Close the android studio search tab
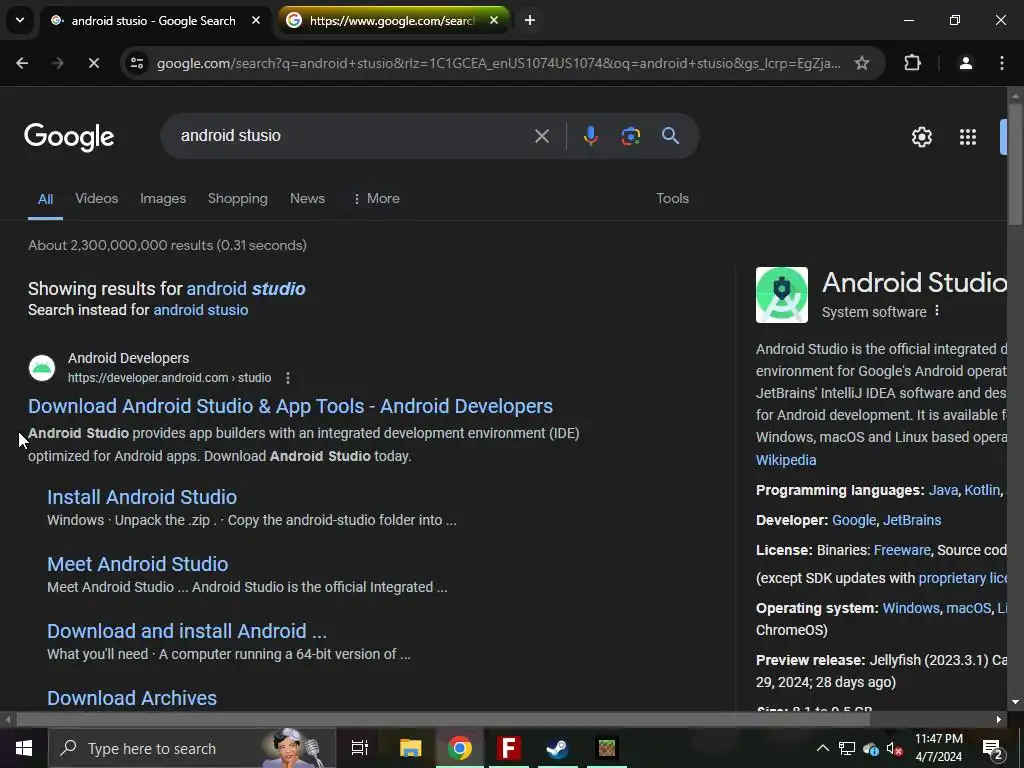The width and height of the screenshot is (1024, 768). click(x=256, y=20)
